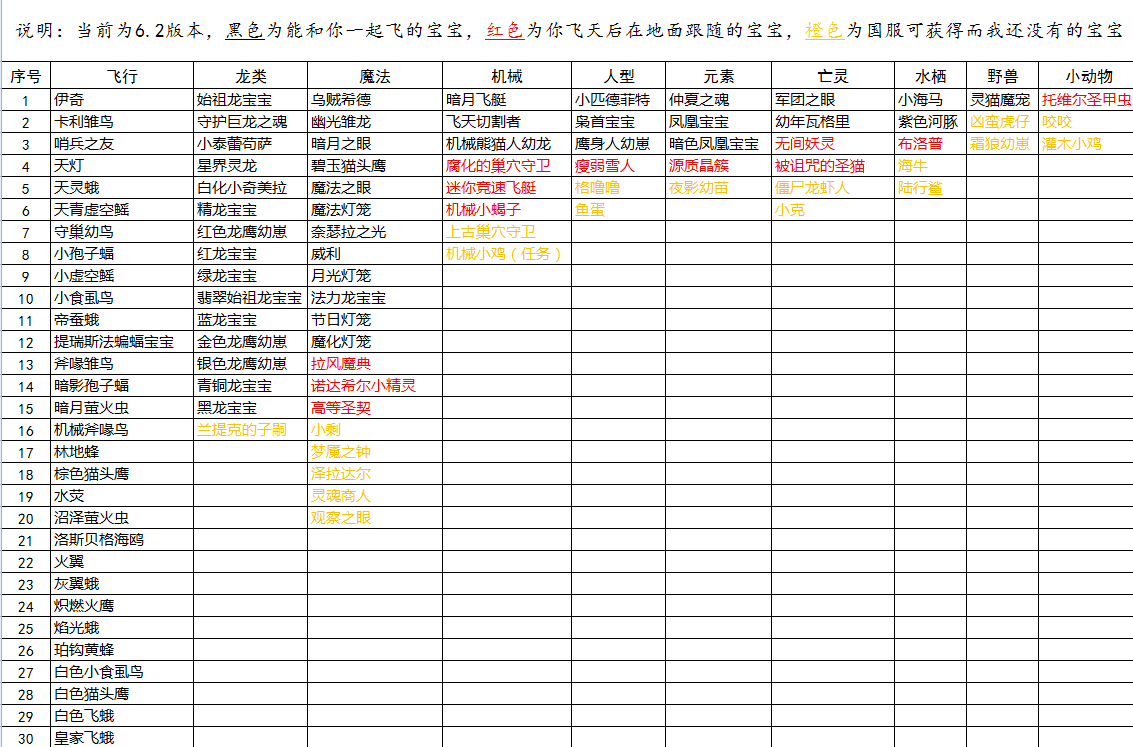Click the 枭首宝宝 cell
The height and width of the screenshot is (747, 1133).
619,121
